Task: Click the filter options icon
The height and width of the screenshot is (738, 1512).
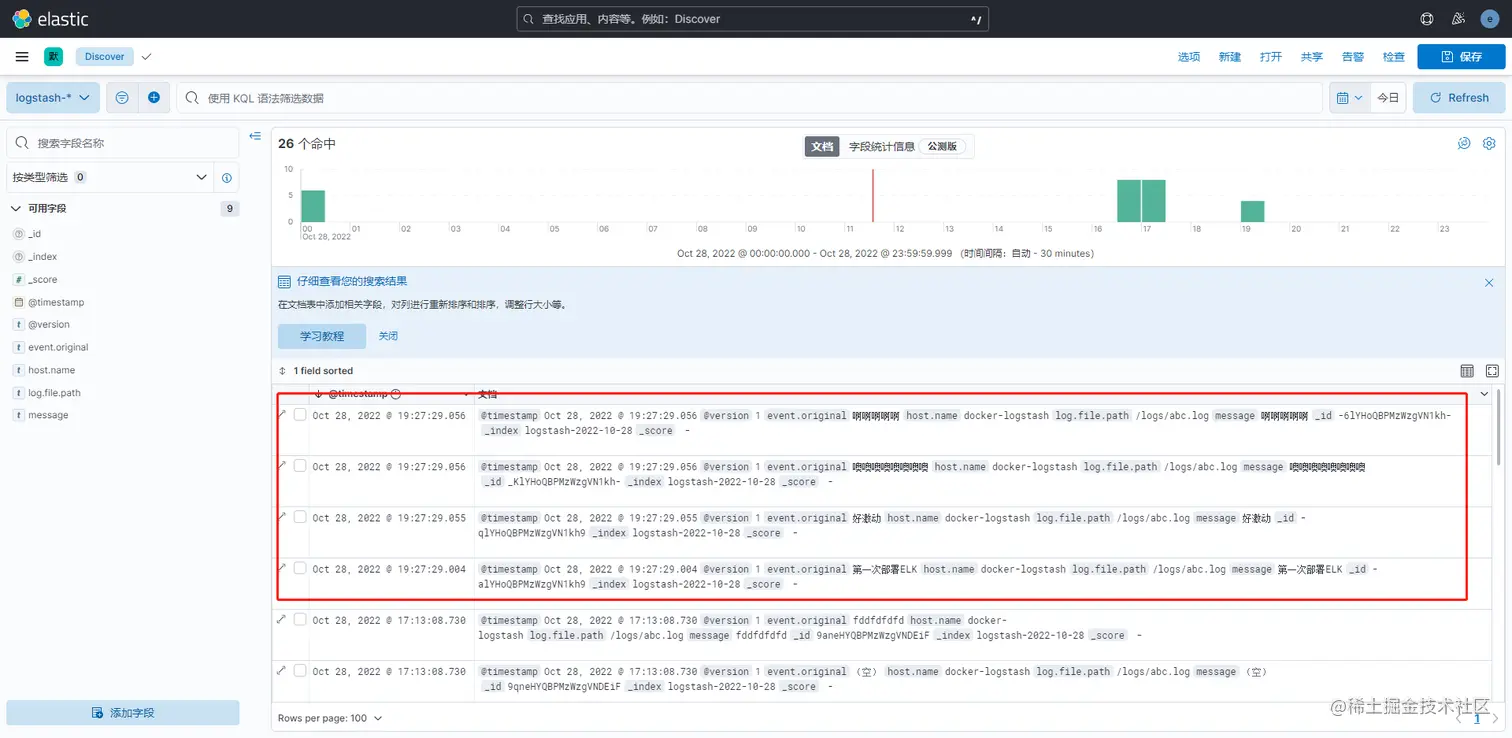Action: (x=122, y=98)
